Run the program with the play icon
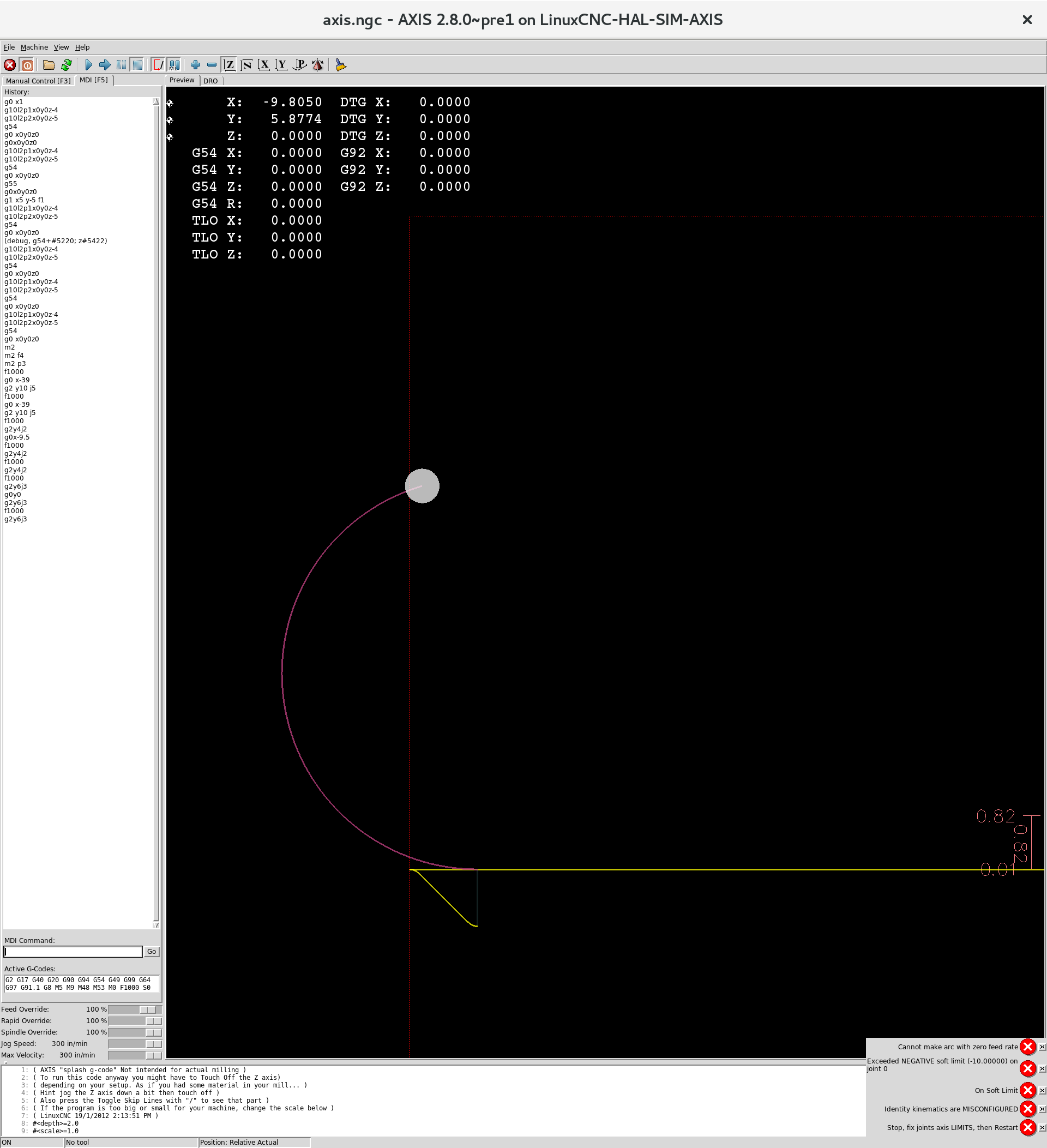1047x1148 pixels. click(x=88, y=64)
